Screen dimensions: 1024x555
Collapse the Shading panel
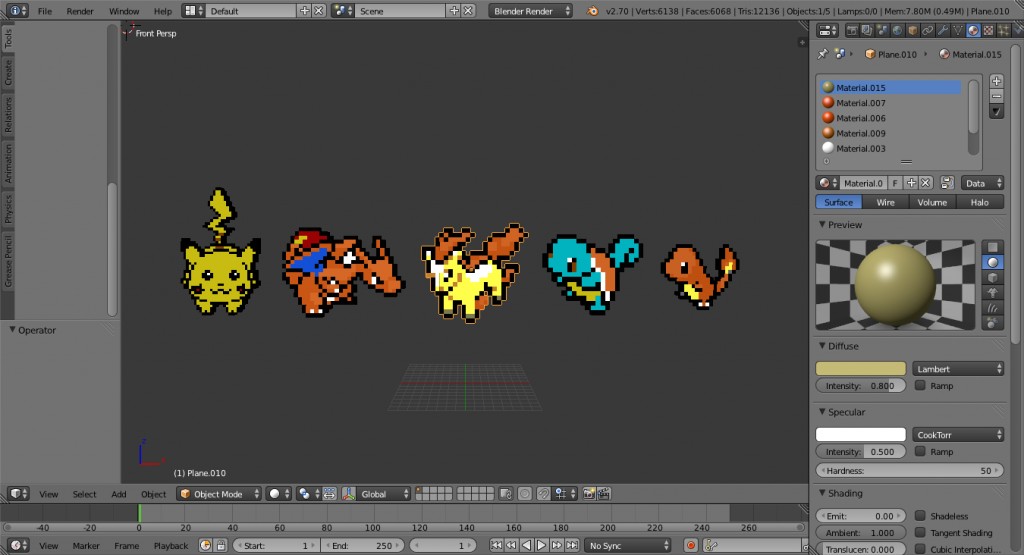click(x=822, y=493)
